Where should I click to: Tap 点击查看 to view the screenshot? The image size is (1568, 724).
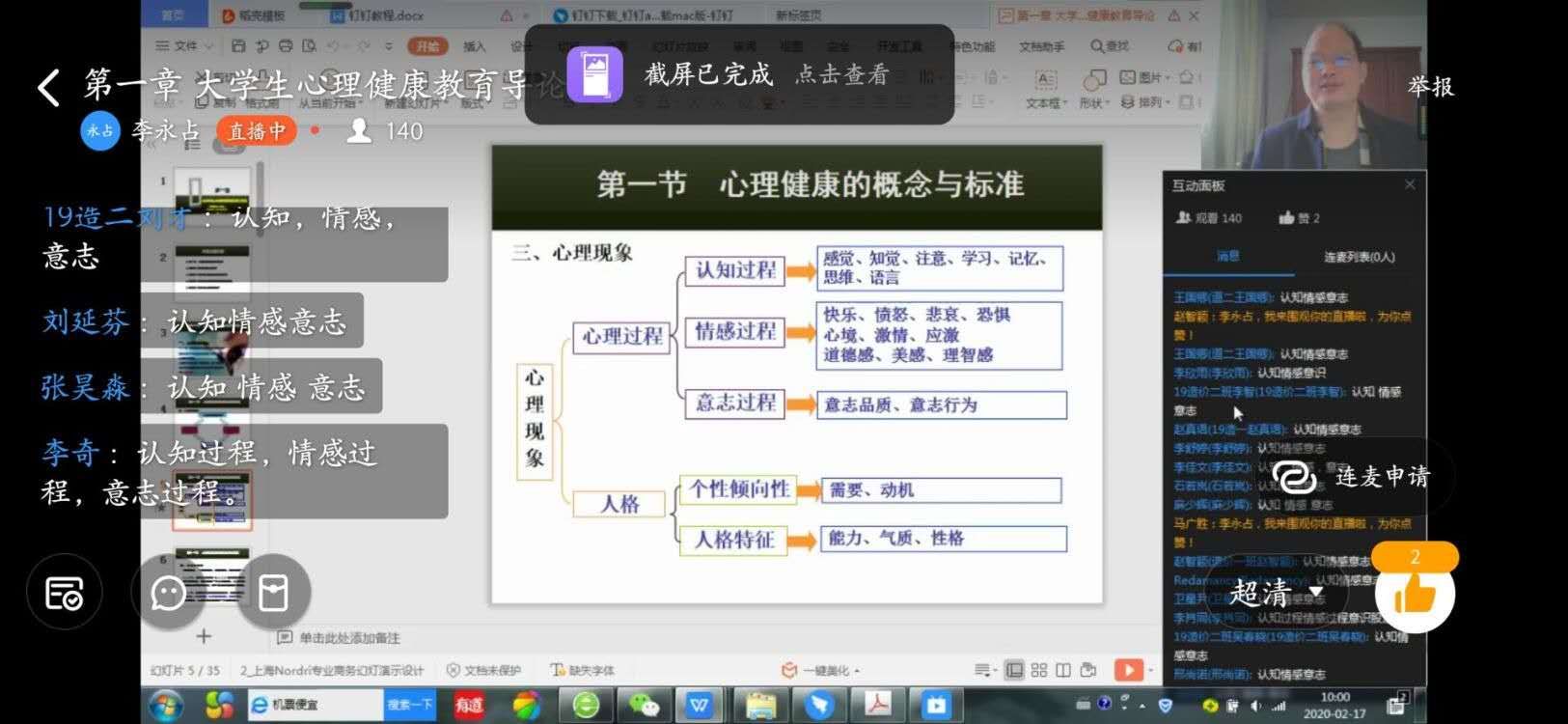841,74
